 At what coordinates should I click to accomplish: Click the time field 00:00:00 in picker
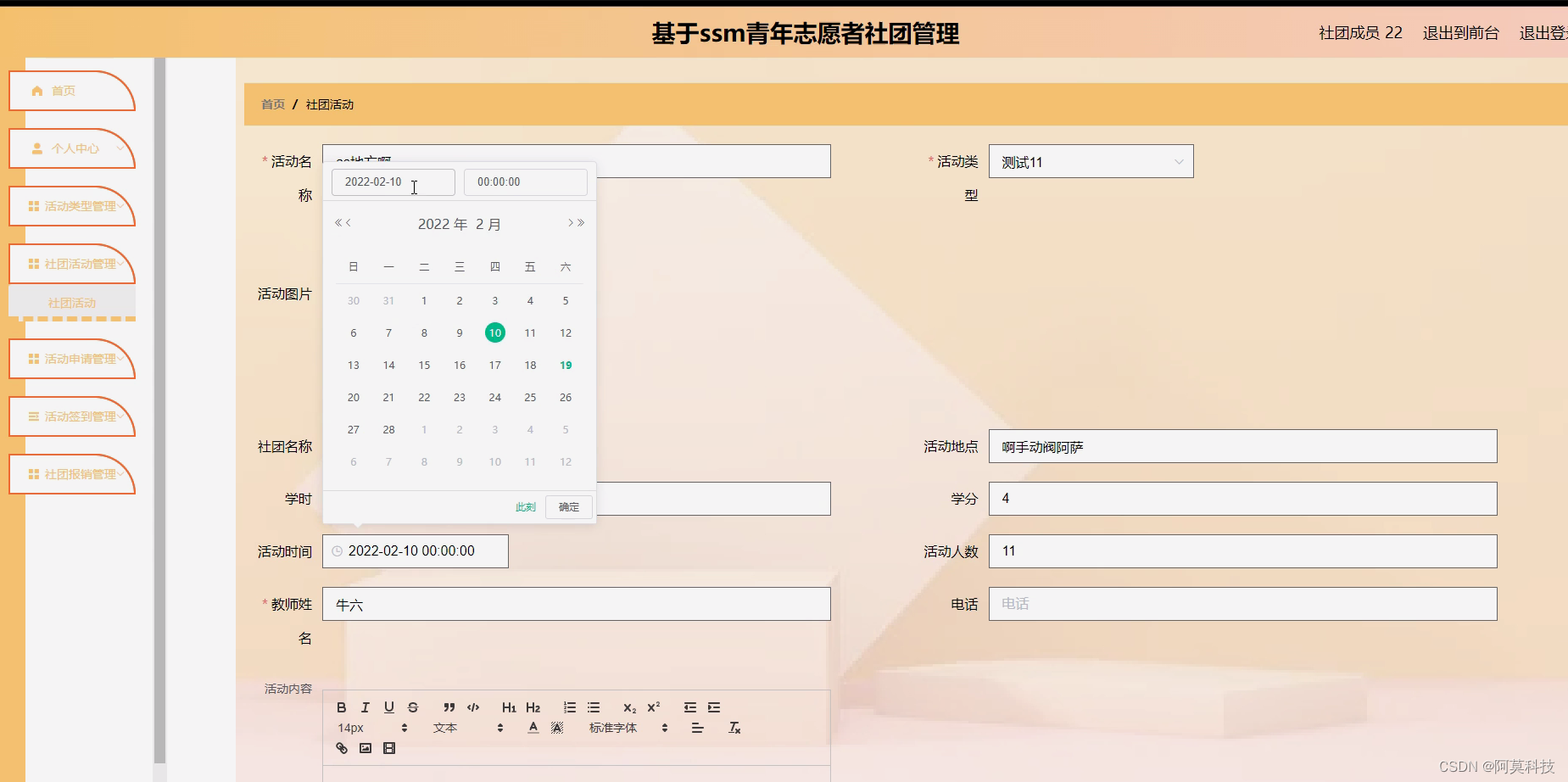pos(526,182)
